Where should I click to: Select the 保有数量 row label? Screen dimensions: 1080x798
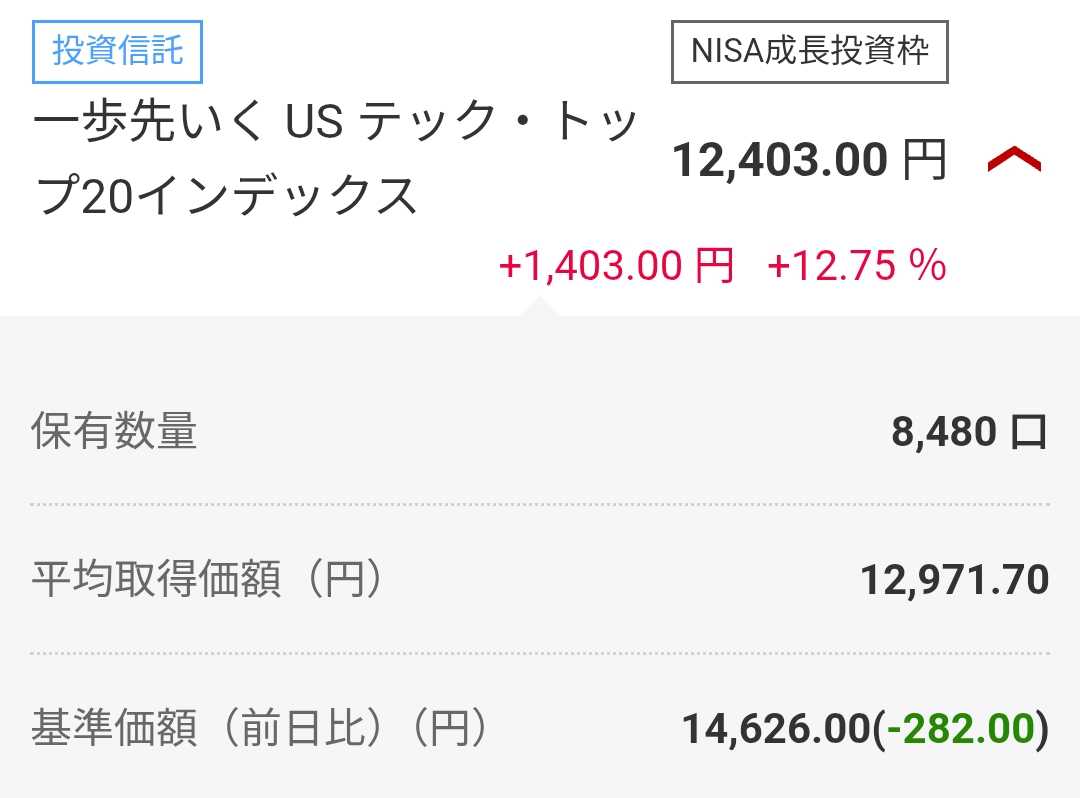click(x=114, y=431)
